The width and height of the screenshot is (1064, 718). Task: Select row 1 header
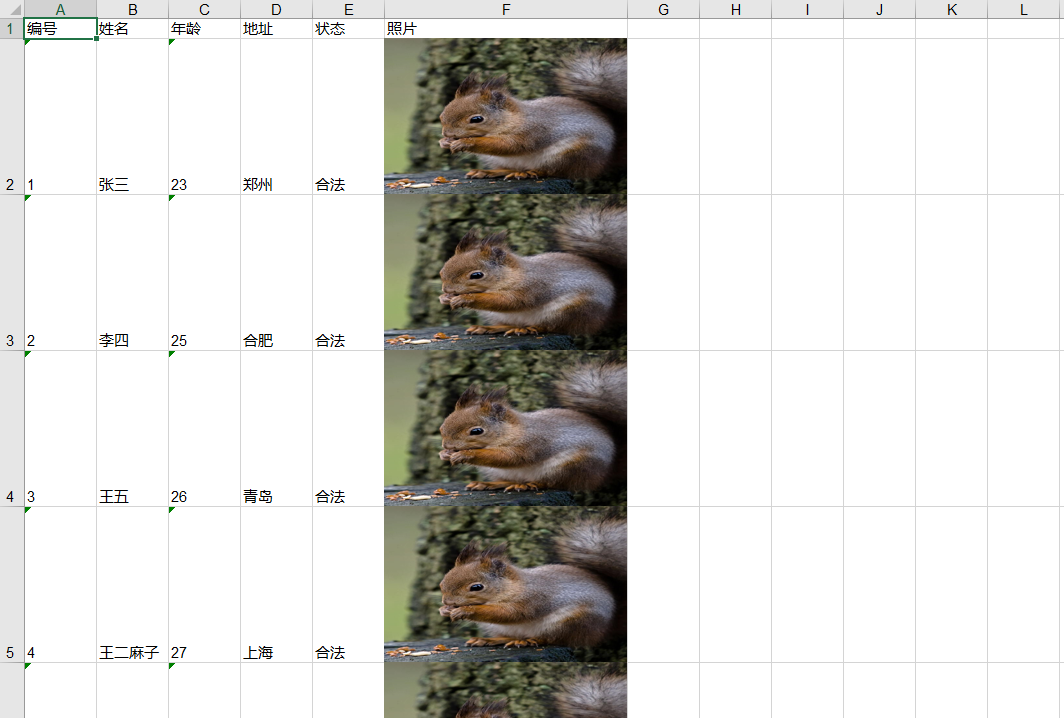tap(12, 29)
